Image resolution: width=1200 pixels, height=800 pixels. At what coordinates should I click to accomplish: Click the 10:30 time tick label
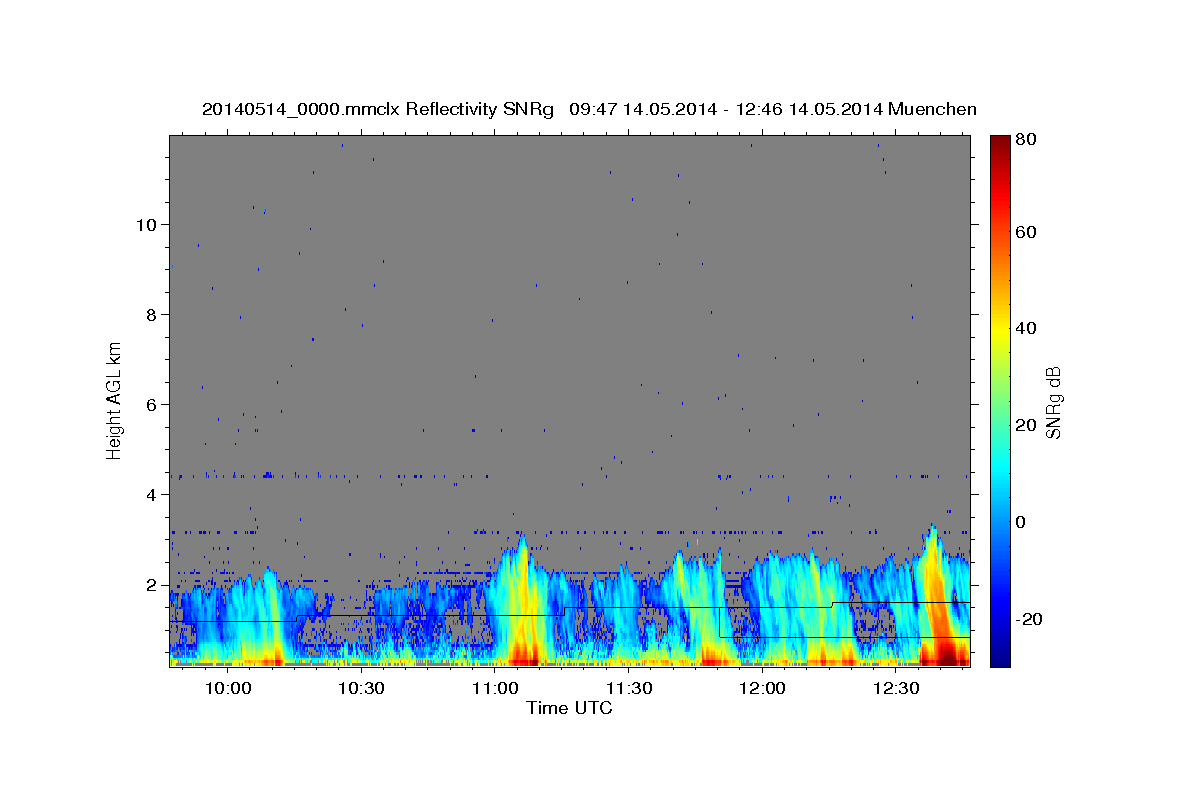click(362, 689)
